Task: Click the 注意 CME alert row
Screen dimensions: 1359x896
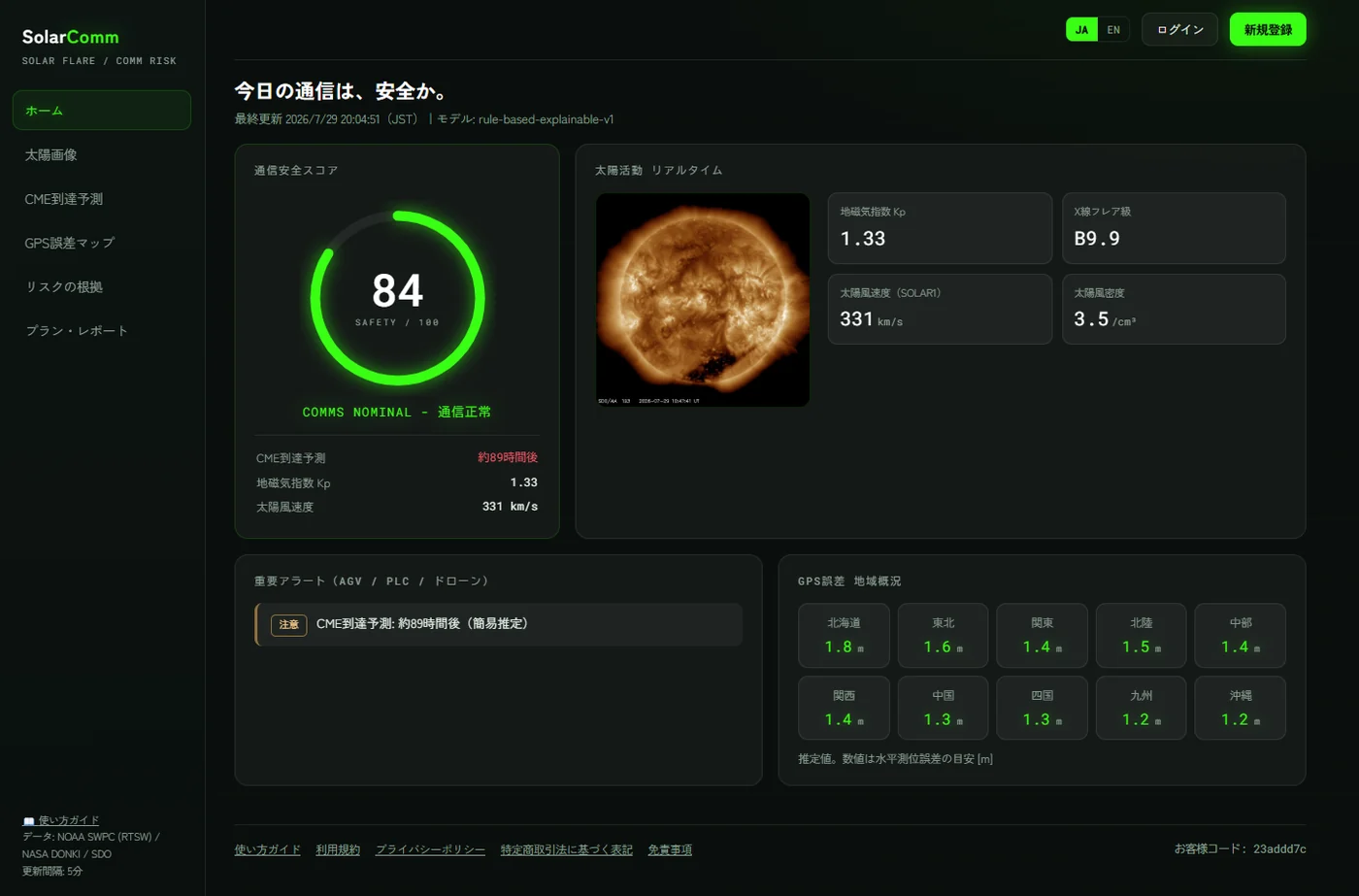Action: pyautogui.click(x=499, y=624)
